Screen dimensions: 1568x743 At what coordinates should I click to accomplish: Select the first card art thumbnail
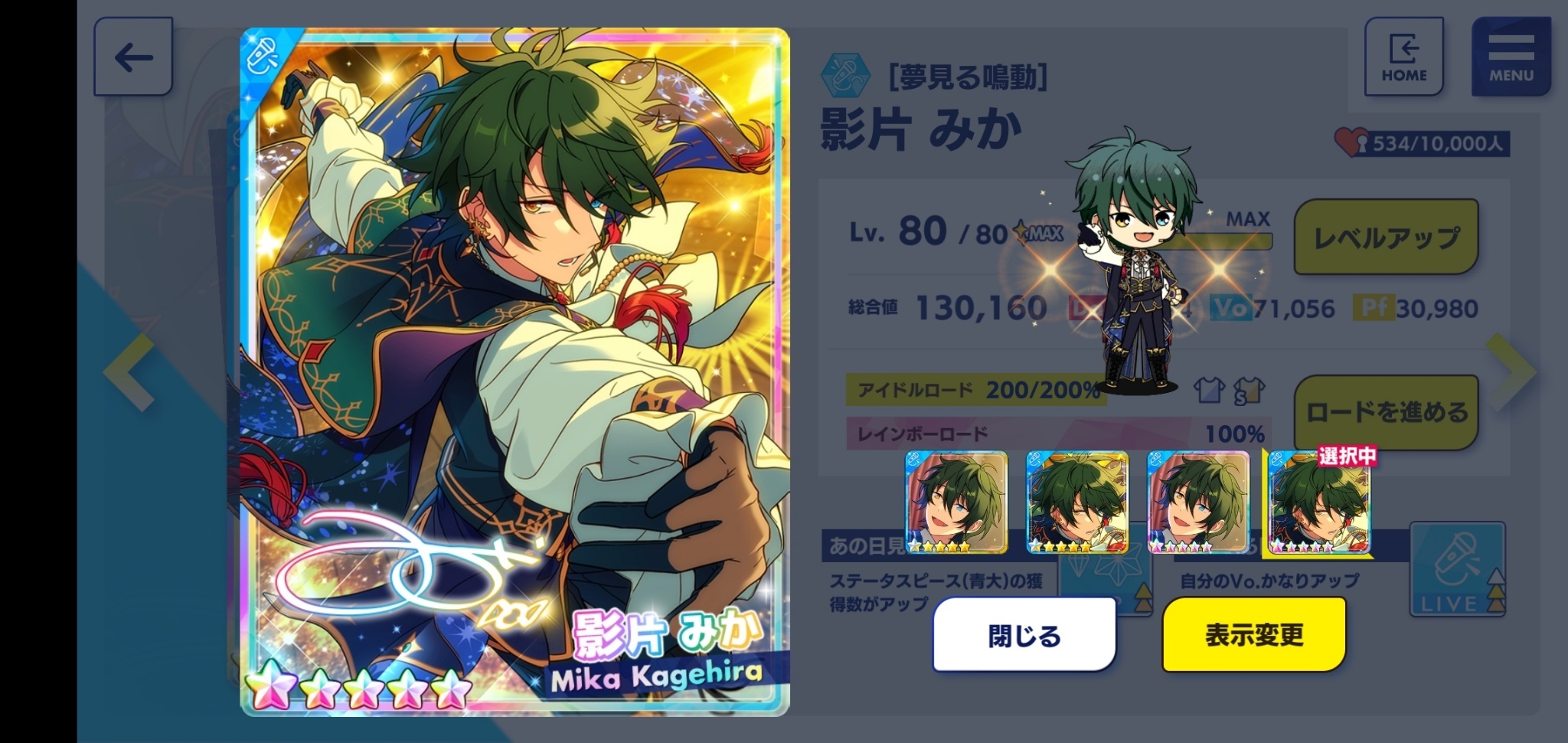click(x=955, y=502)
